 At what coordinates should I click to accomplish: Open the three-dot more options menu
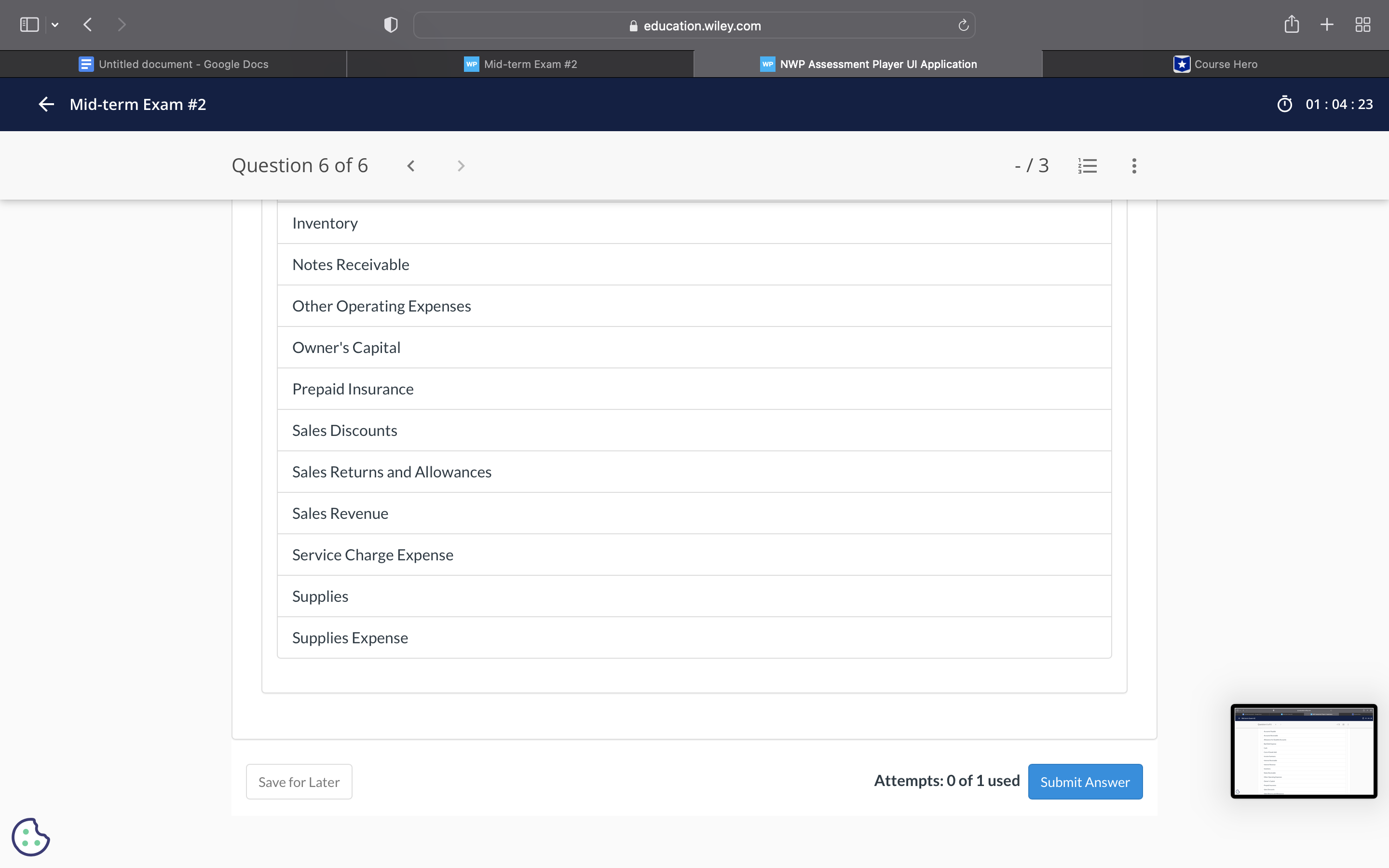(1133, 166)
